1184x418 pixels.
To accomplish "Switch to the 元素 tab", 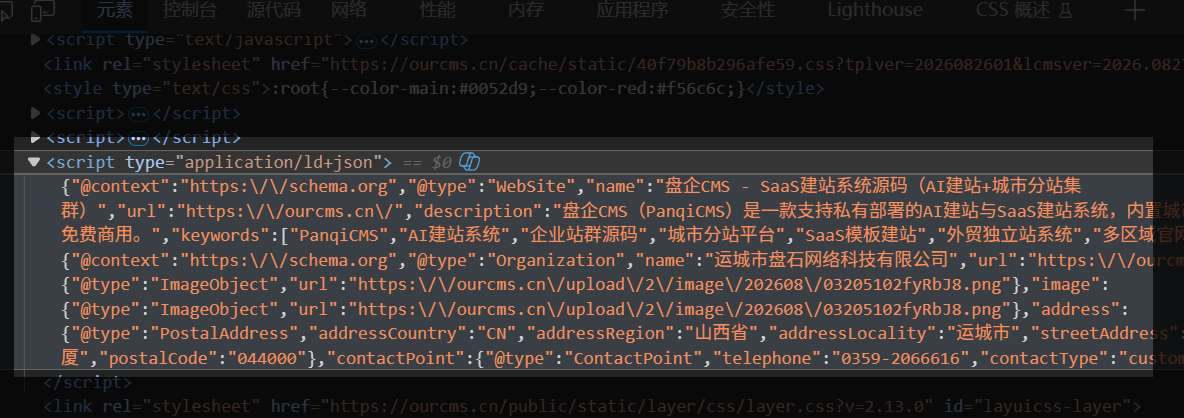I will (x=115, y=10).
